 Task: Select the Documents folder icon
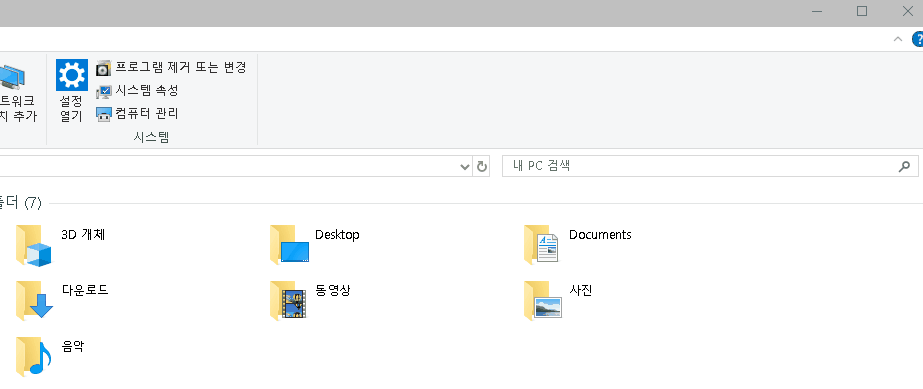pos(541,244)
